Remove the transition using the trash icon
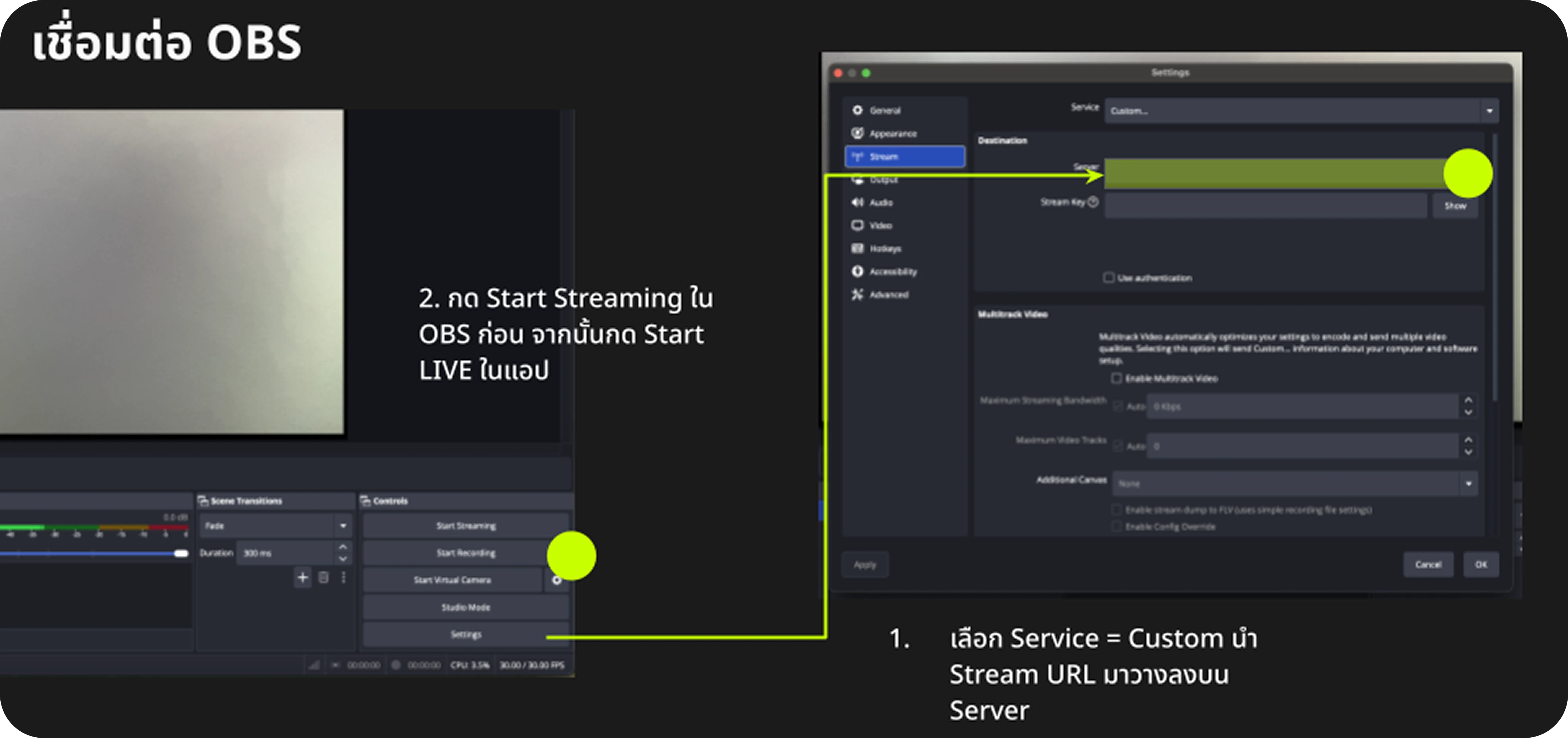Image resolution: width=1568 pixels, height=738 pixels. tap(324, 577)
